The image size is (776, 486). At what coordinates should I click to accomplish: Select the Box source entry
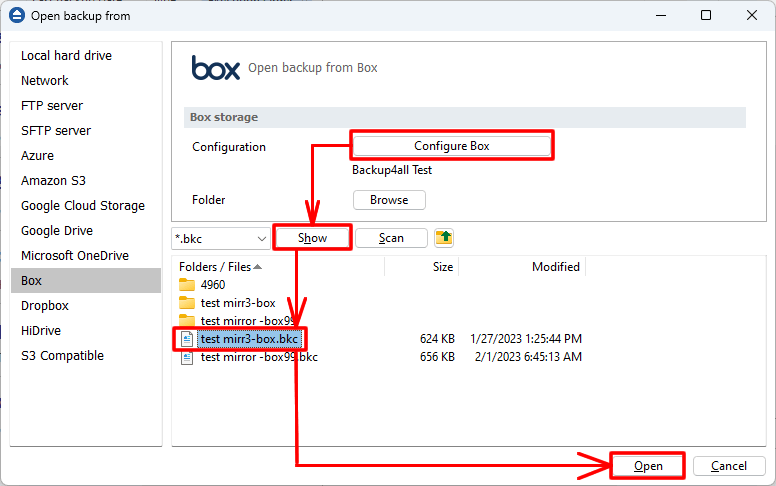[86, 281]
